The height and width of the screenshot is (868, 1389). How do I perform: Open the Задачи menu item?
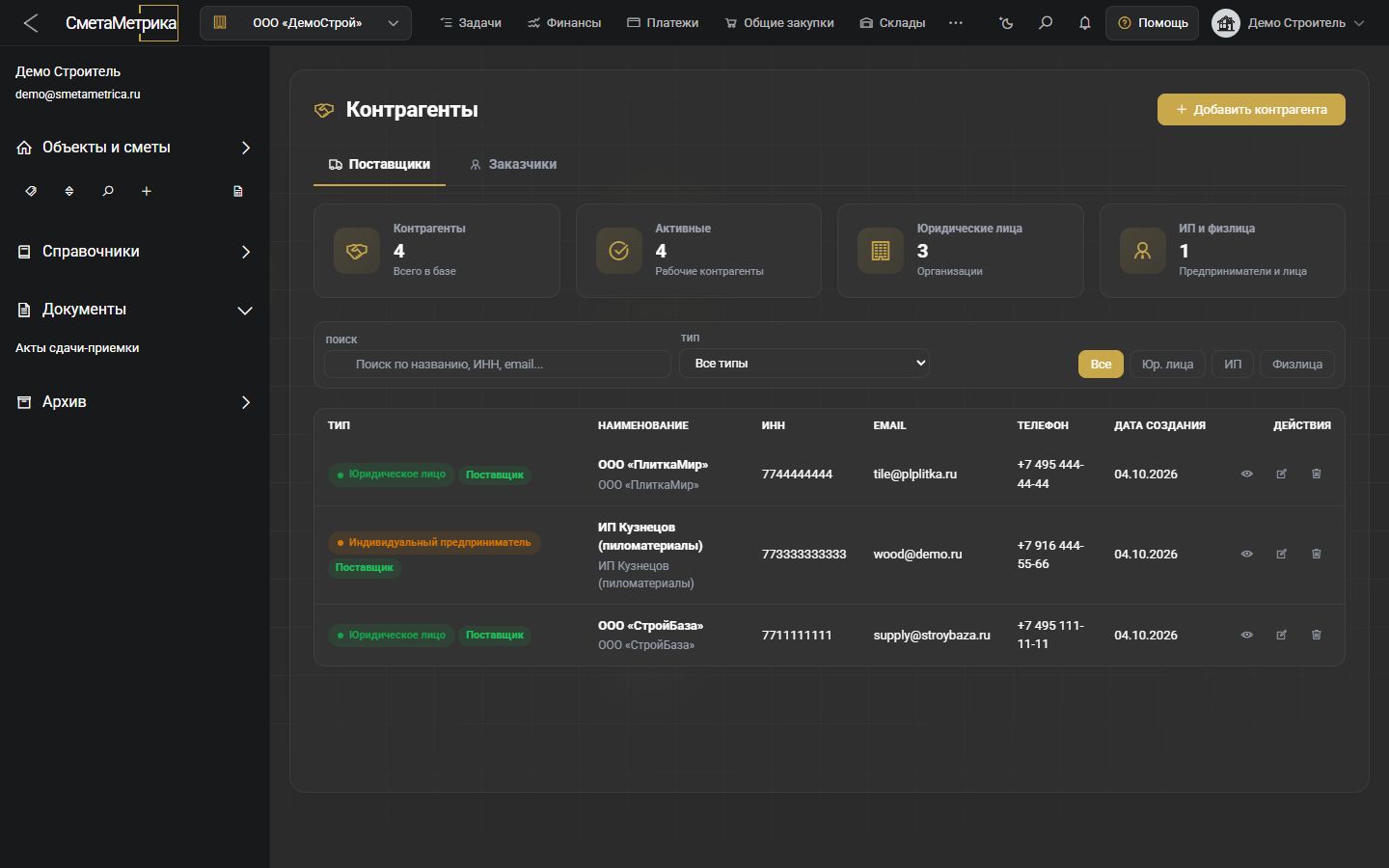point(471,23)
